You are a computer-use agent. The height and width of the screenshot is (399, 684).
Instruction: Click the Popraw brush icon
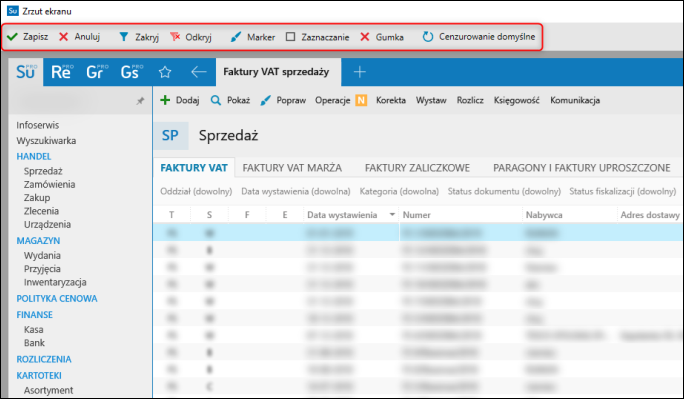point(265,101)
